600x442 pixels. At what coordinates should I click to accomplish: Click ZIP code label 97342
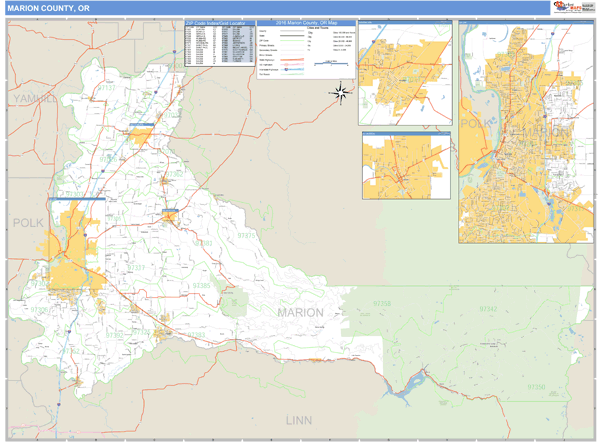488,308
